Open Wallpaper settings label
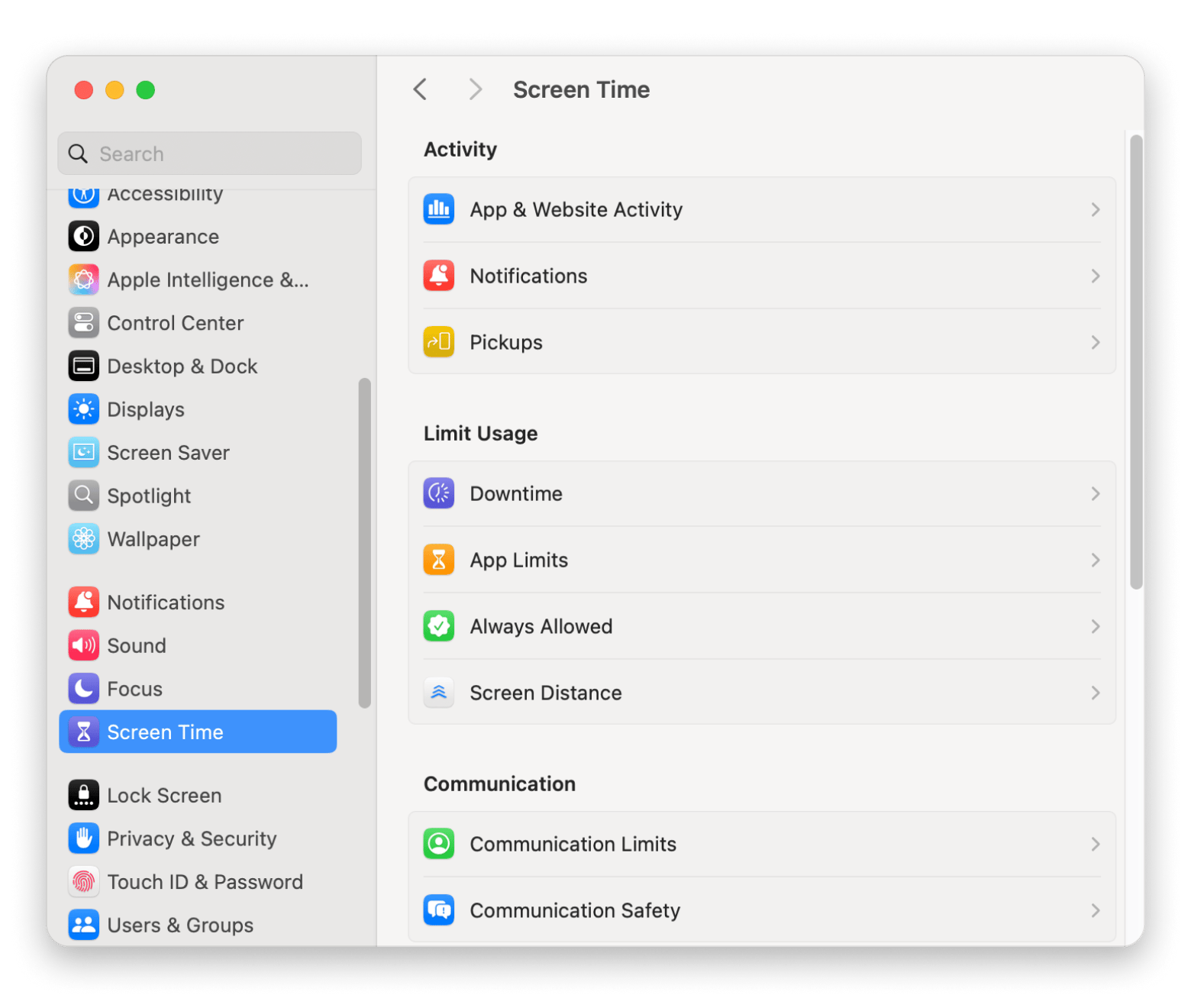This screenshot has width=1191, height=1008. pos(153,539)
